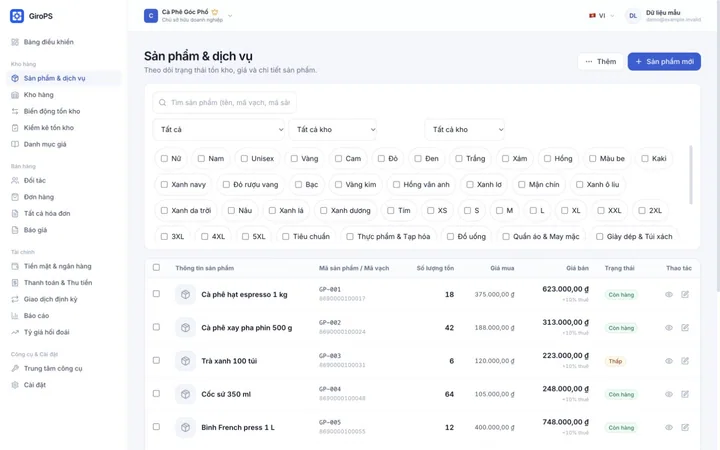Edit Trà xanh 100 túi product

685,361
